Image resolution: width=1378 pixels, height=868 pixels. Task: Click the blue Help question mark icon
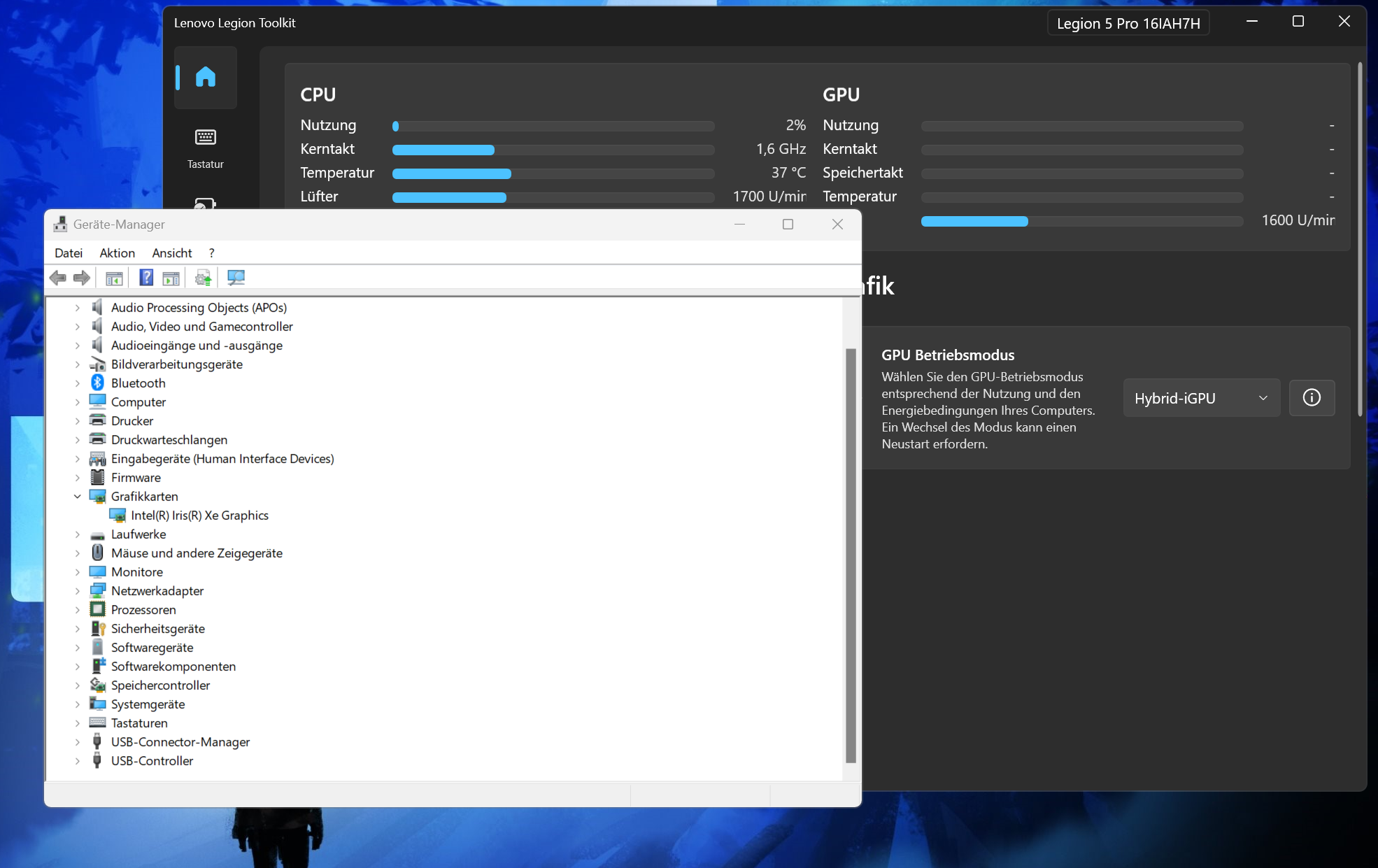pos(145,278)
